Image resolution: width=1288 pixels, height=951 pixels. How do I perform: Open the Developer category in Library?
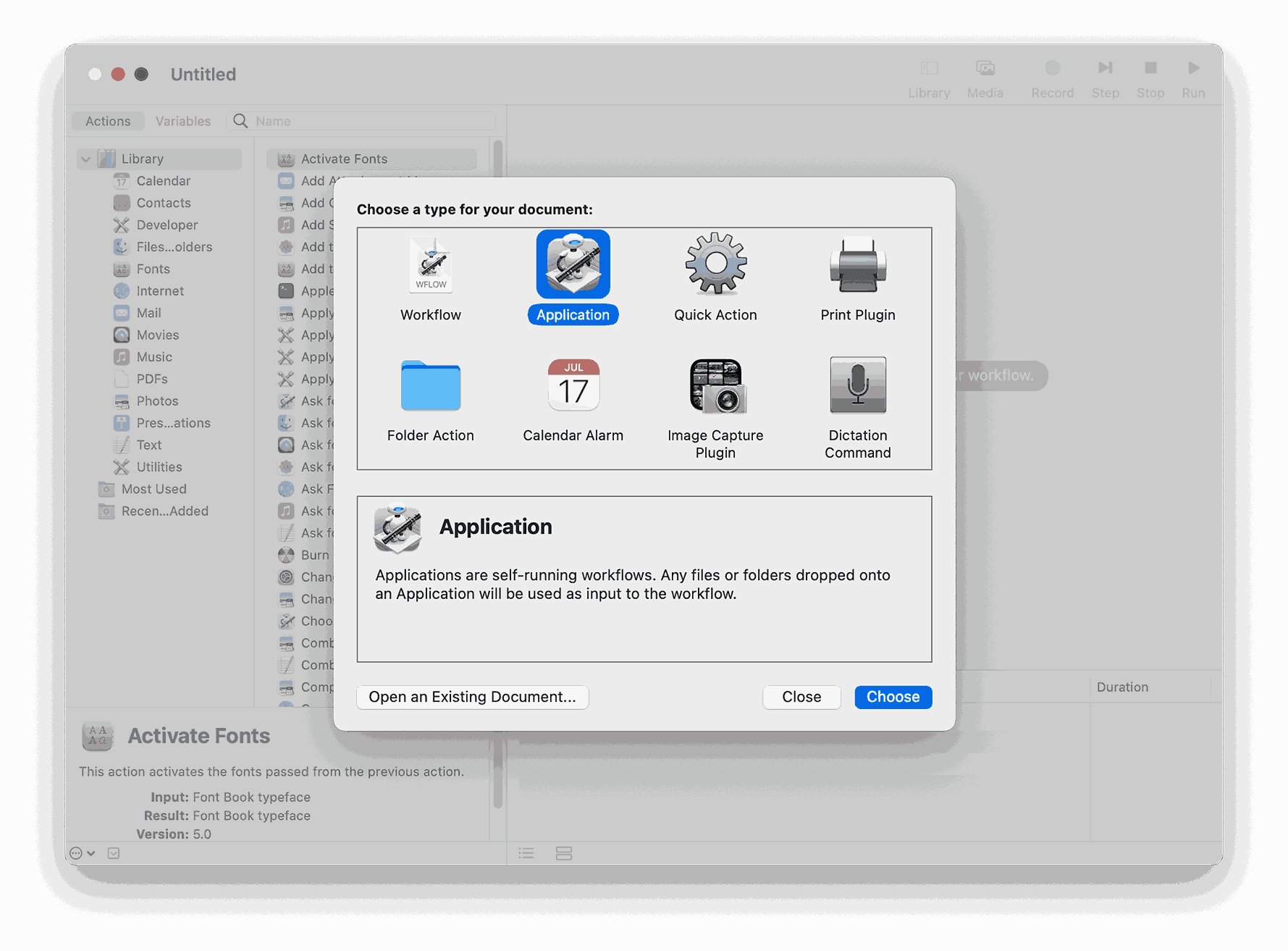click(167, 225)
